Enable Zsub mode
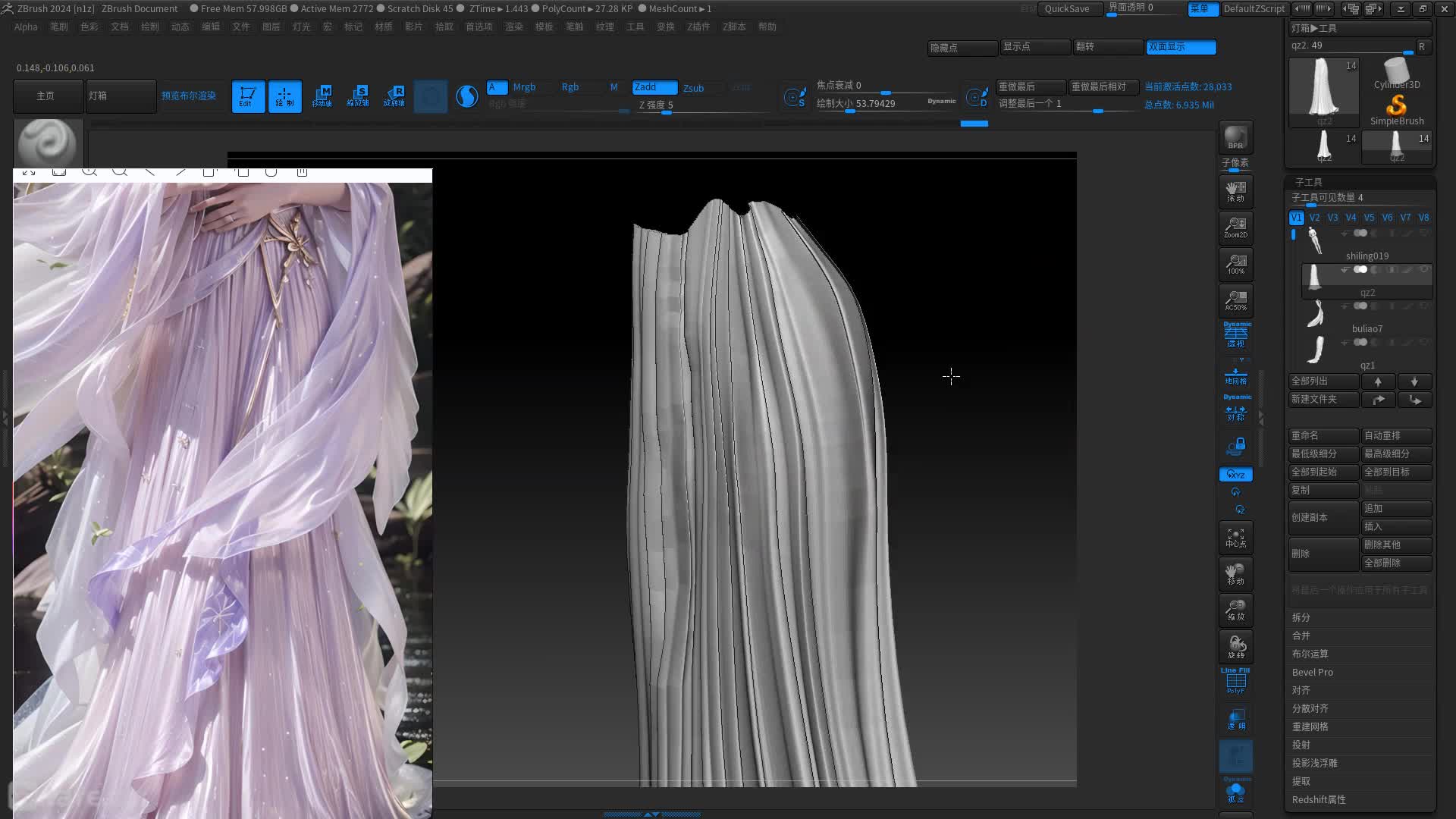 tap(694, 88)
